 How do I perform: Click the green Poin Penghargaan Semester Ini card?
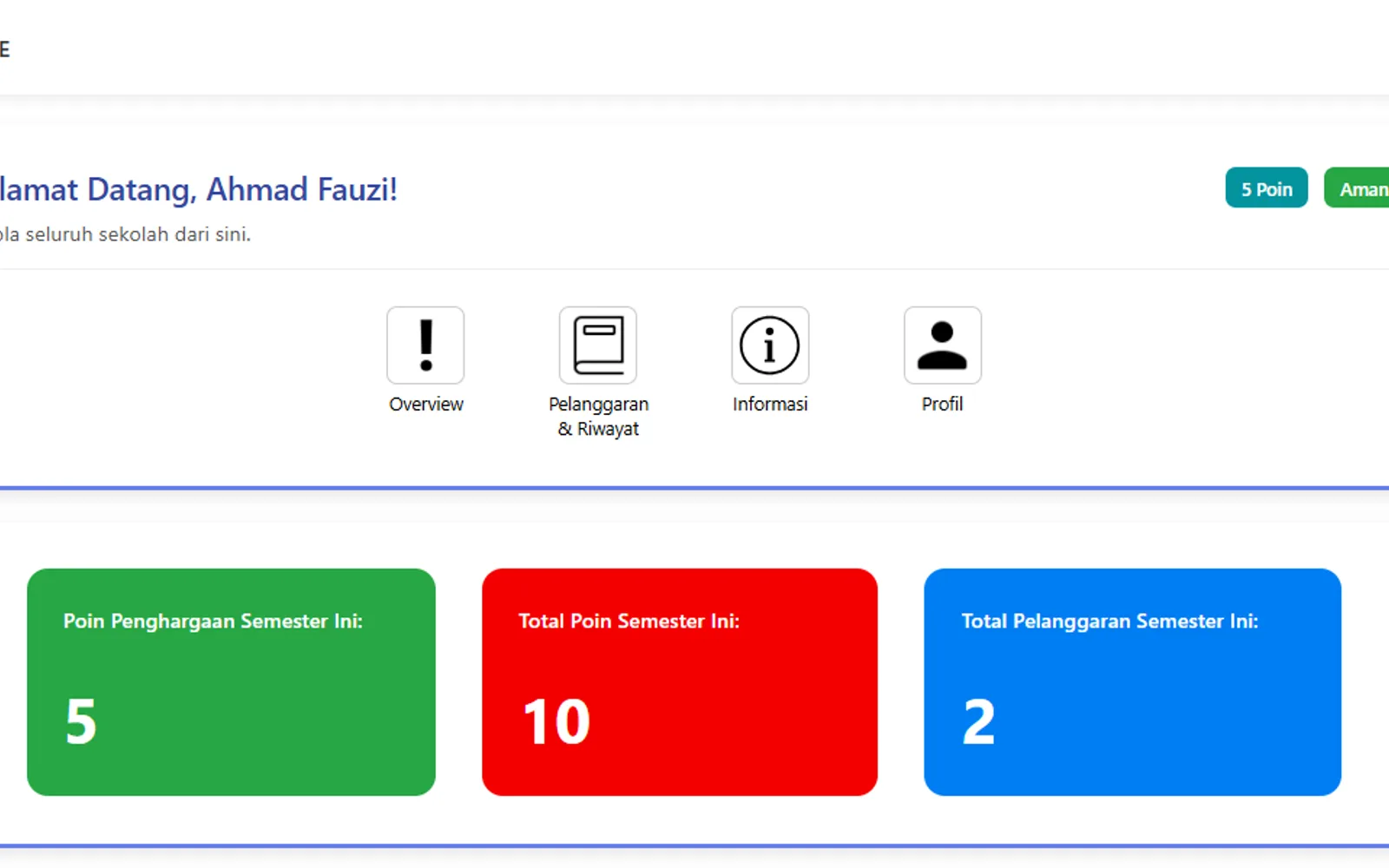coord(231,682)
